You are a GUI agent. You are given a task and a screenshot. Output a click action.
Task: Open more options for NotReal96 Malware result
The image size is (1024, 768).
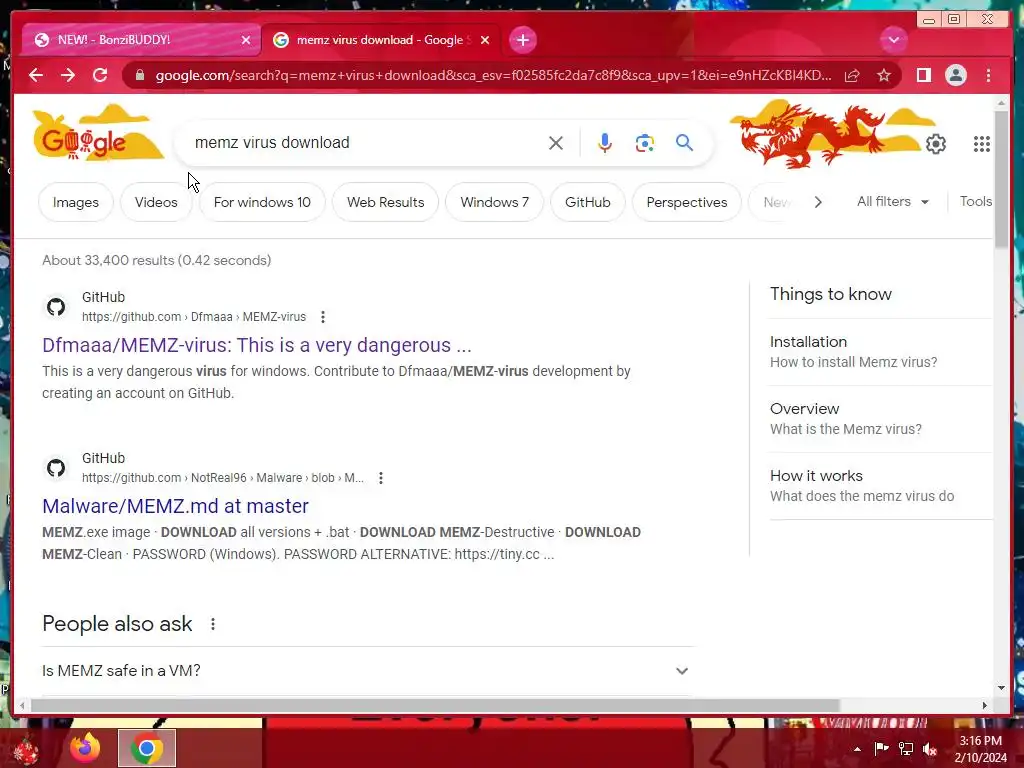click(x=381, y=478)
